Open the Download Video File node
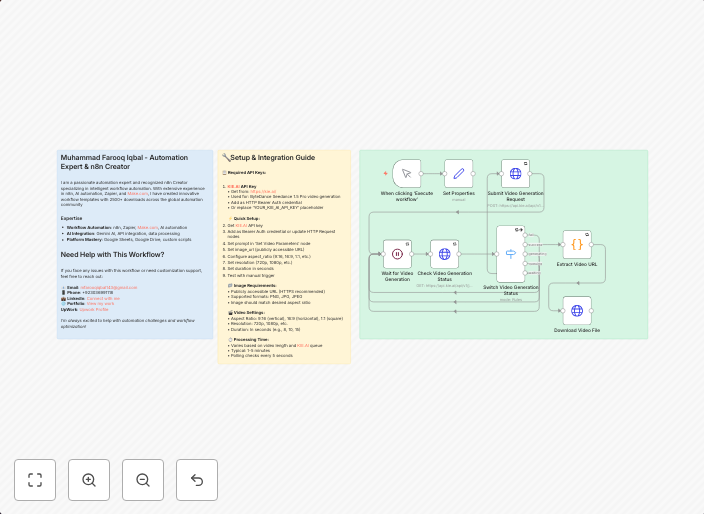This screenshot has width=704, height=514. tap(577, 311)
